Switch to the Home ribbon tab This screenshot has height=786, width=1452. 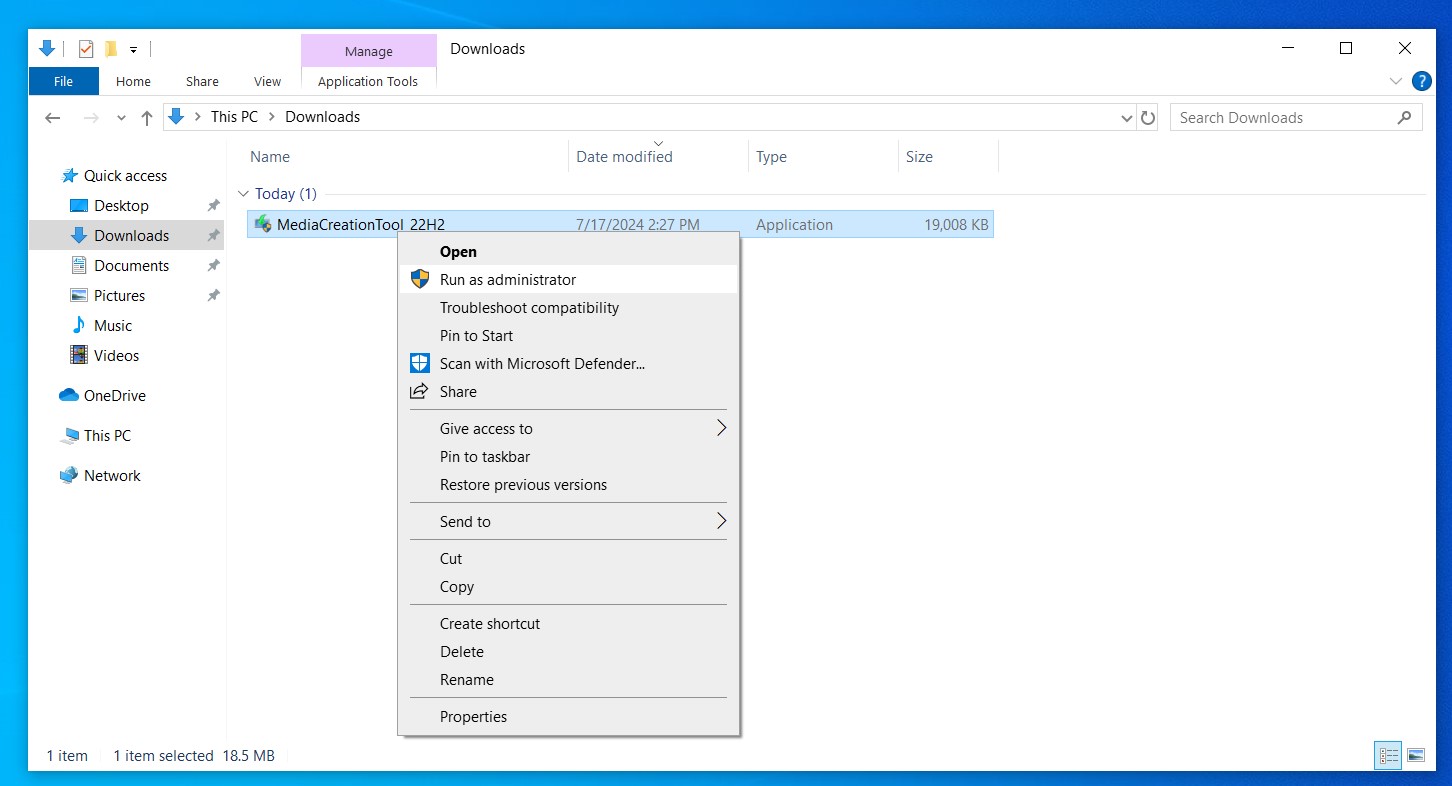[x=133, y=82]
